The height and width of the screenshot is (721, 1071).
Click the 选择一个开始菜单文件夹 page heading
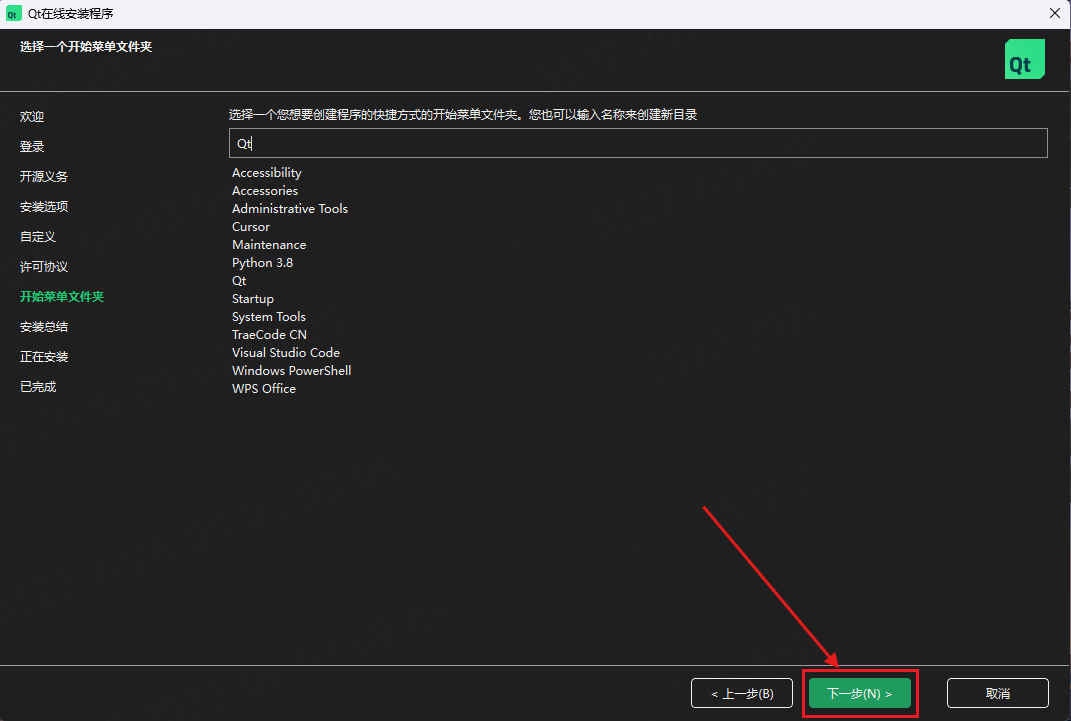click(86, 46)
